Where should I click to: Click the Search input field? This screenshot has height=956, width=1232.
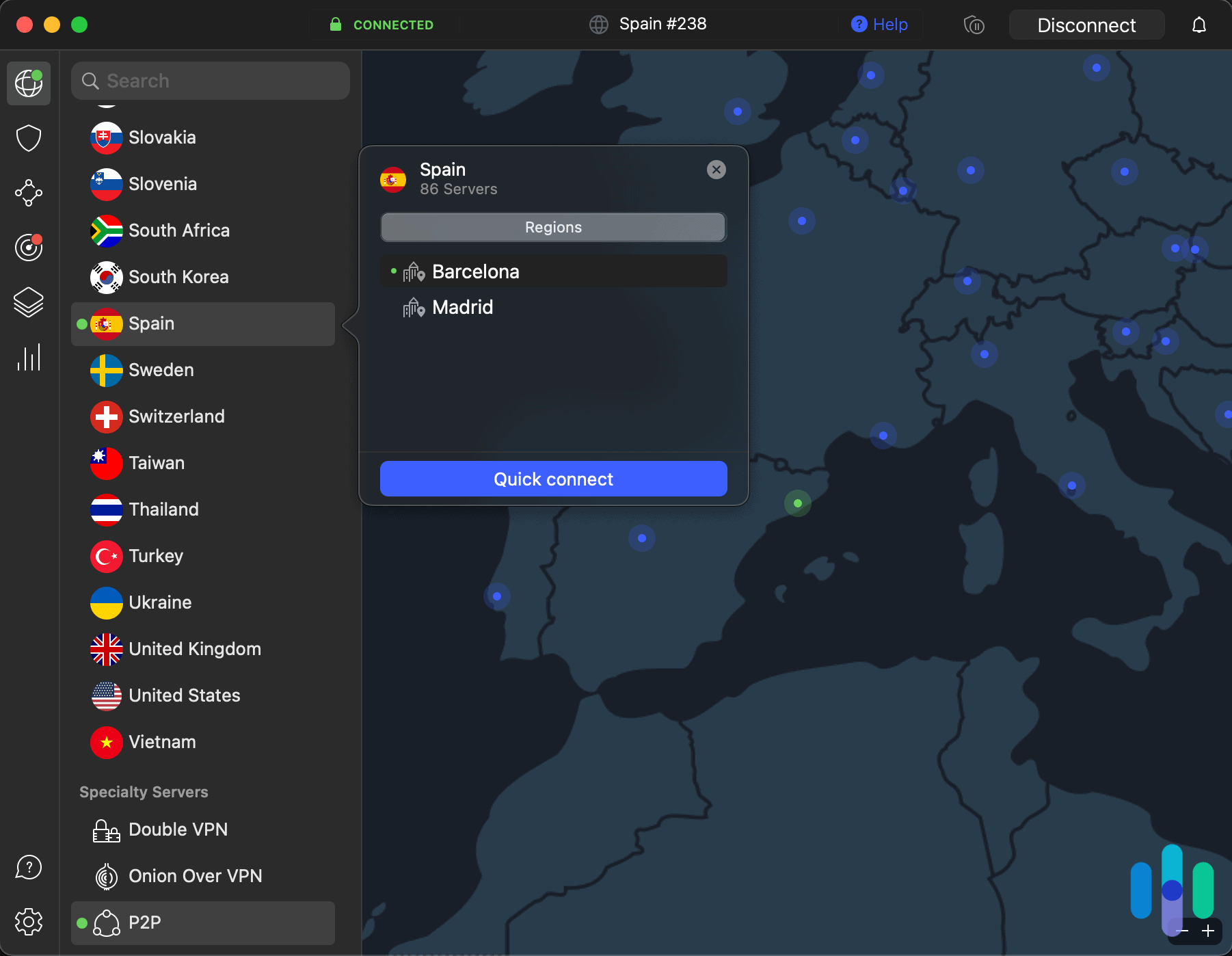210,80
